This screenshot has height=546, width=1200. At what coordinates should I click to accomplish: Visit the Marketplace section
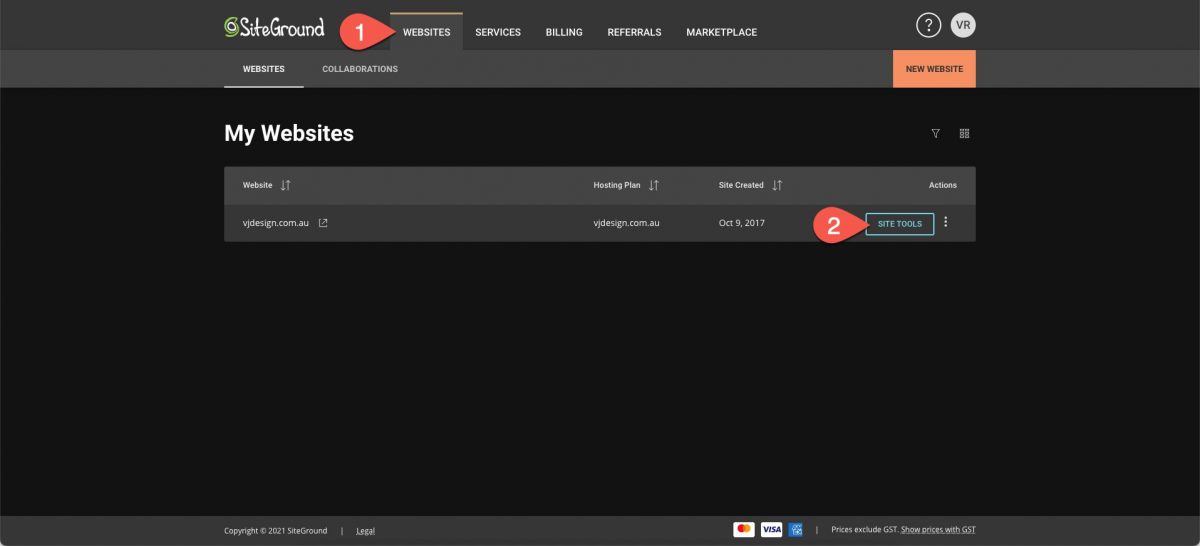721,32
